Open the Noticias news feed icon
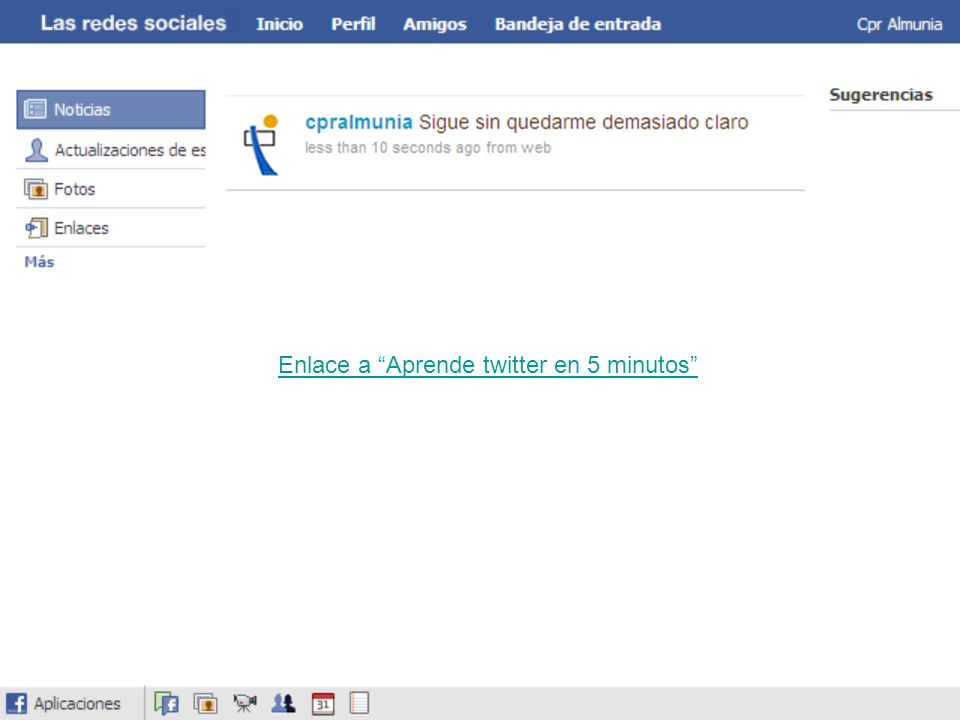 click(x=35, y=109)
